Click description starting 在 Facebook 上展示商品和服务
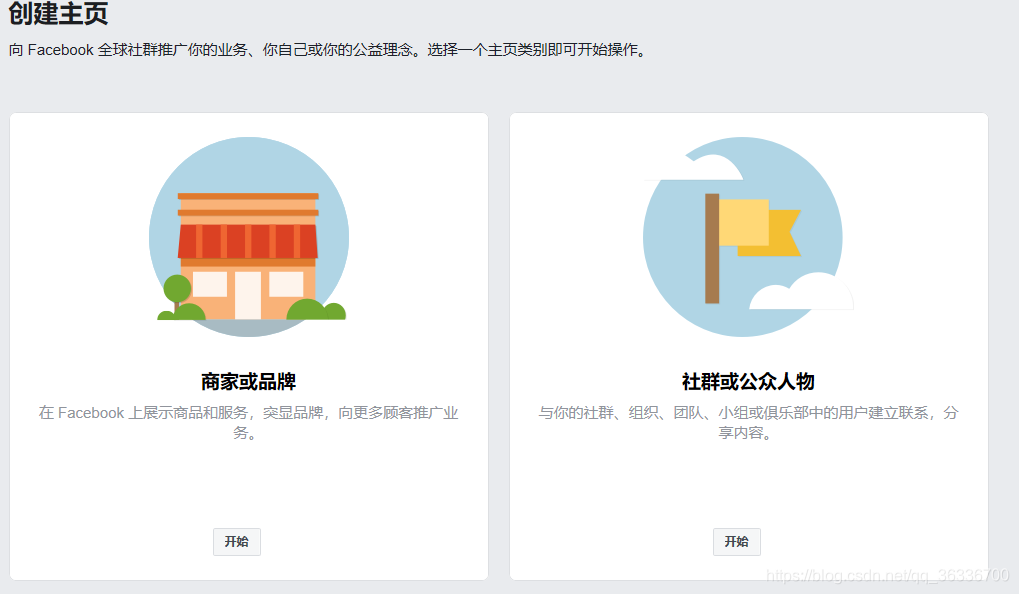This screenshot has width=1019, height=594. 248,422
